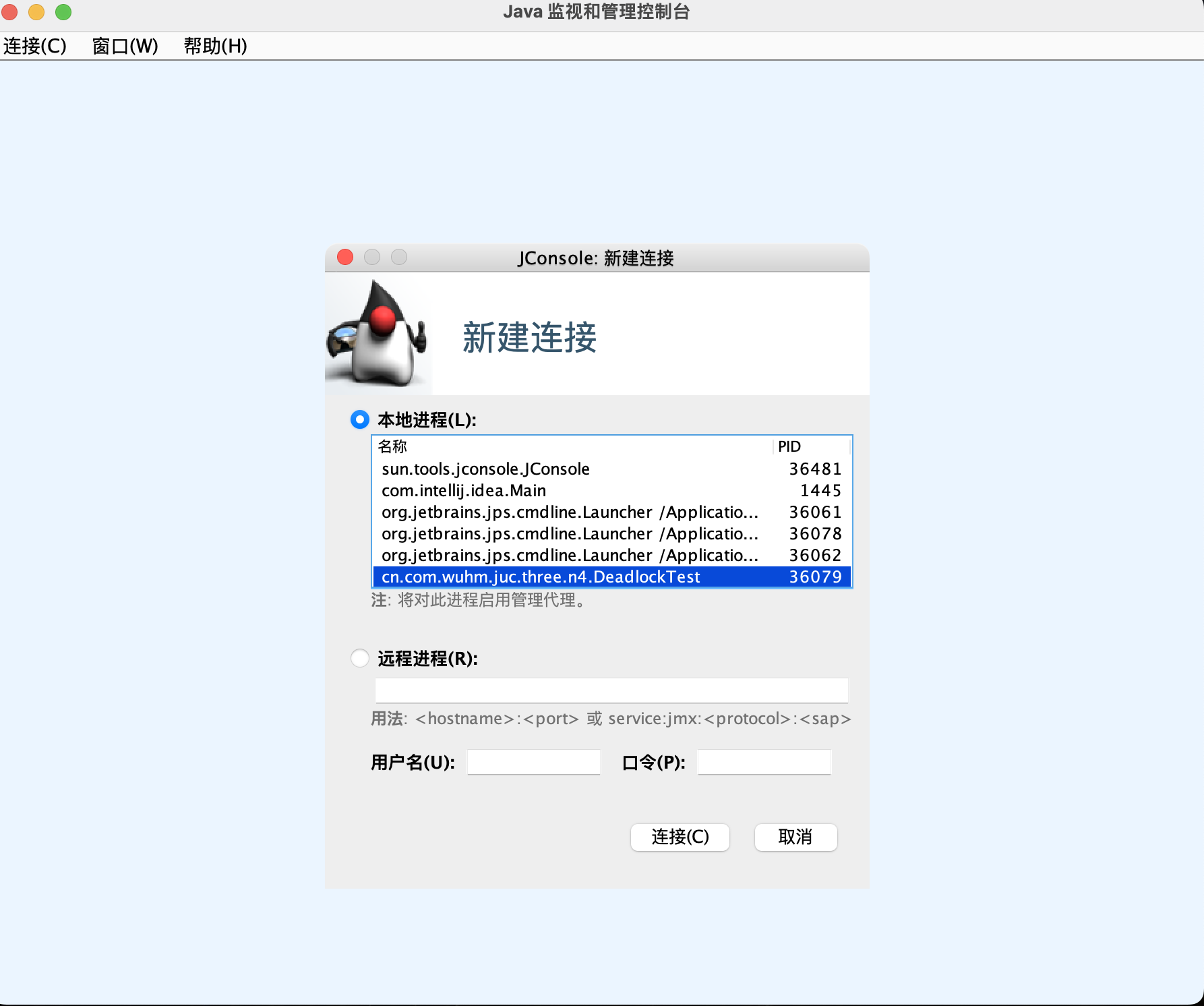Viewport: 1204px width, 1006px height.
Task: Select the 远程进程(R) radio button
Action: click(x=360, y=658)
